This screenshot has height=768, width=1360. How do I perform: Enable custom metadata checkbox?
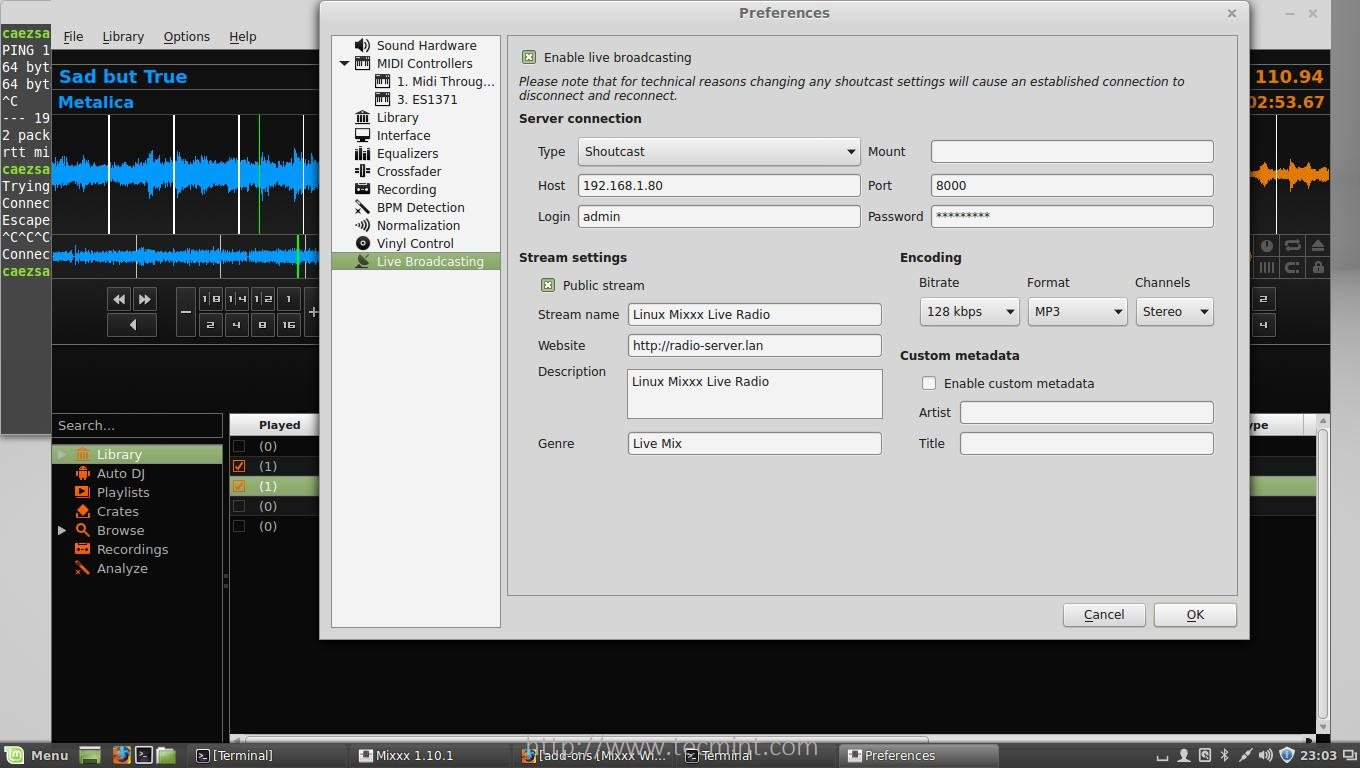[x=929, y=383]
